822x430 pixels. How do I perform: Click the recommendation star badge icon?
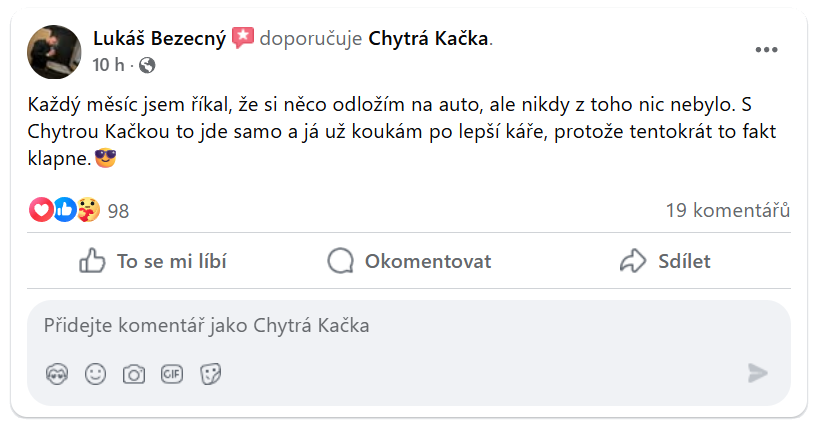(243, 38)
